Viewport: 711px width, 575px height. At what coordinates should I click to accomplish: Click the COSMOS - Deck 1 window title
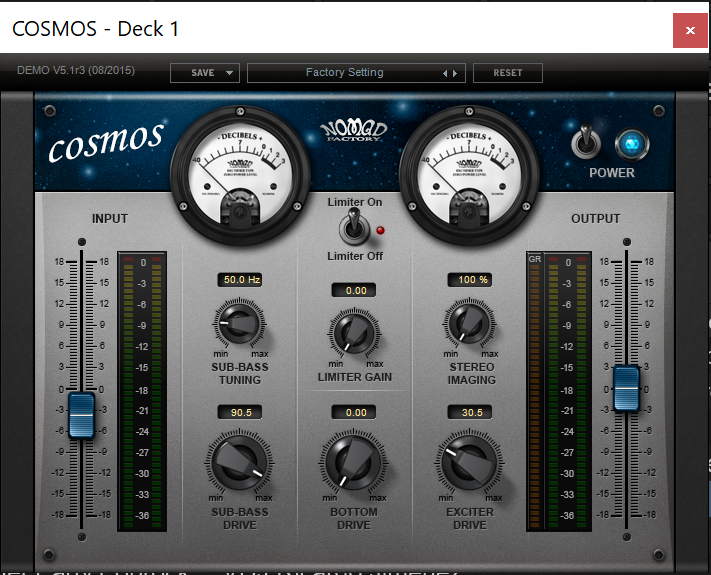click(95, 29)
